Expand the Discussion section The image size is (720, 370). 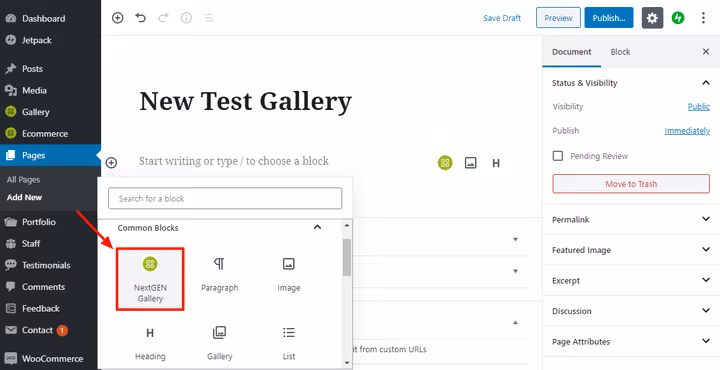[x=631, y=311]
